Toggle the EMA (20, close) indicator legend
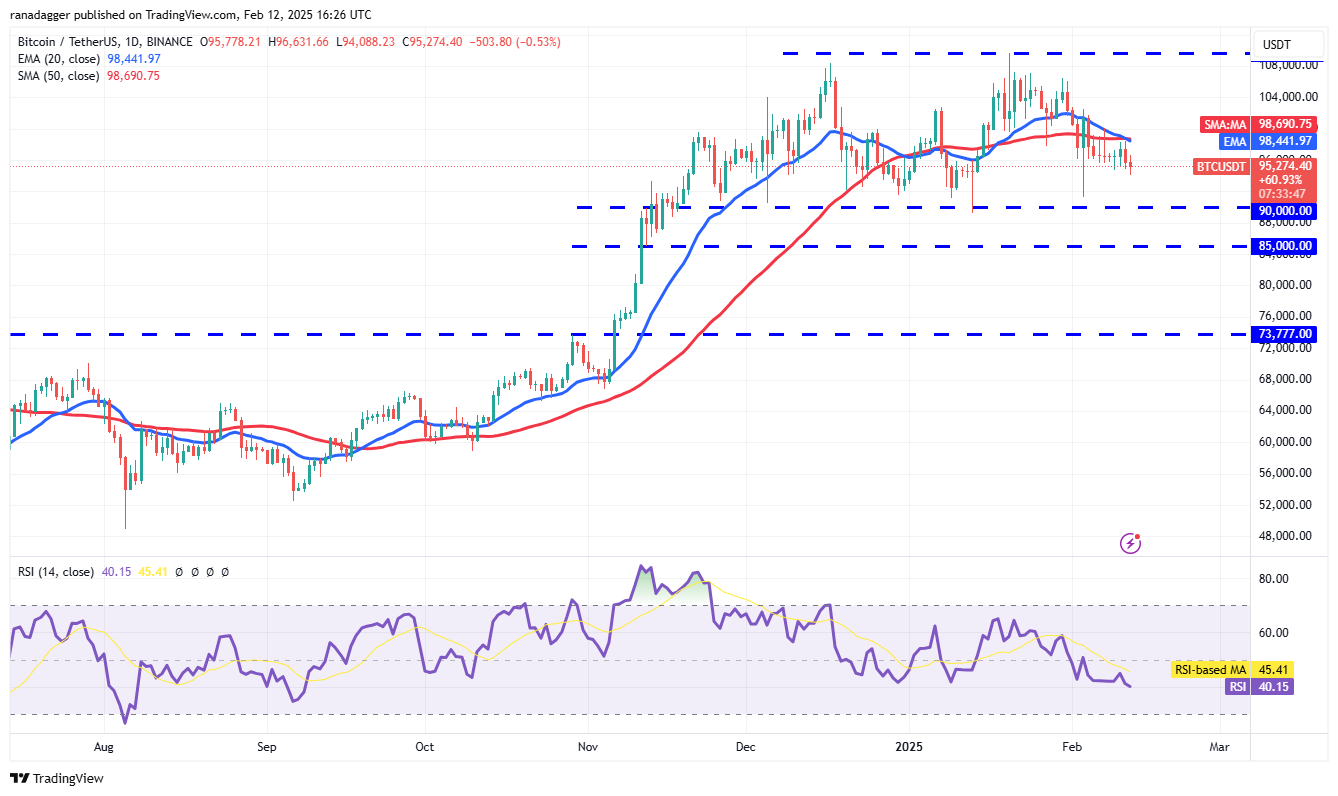 (x=57, y=58)
